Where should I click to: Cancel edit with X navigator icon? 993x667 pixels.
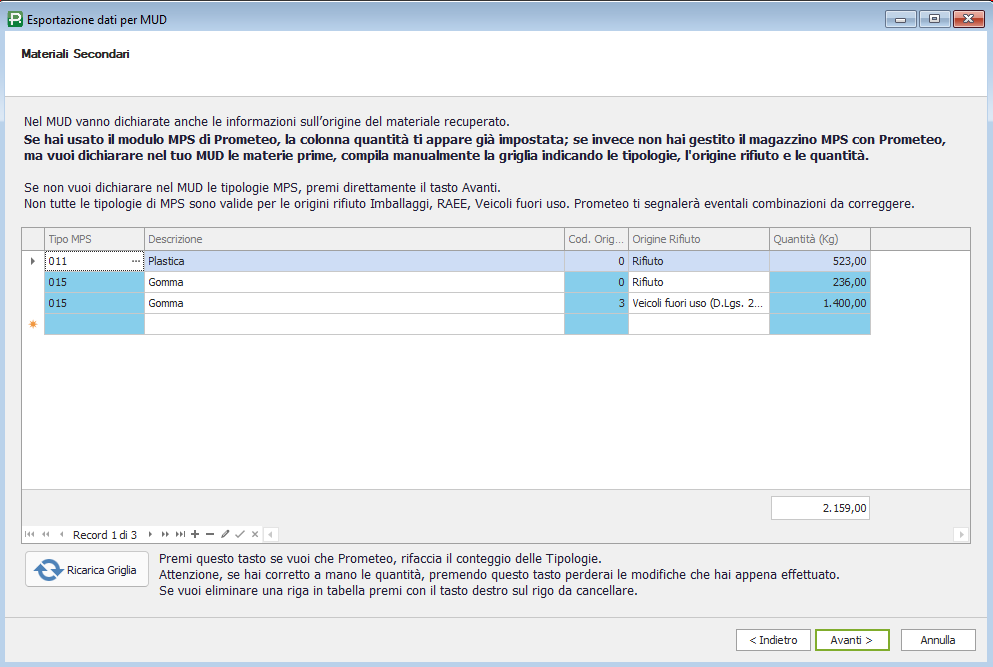pyautogui.click(x=255, y=535)
